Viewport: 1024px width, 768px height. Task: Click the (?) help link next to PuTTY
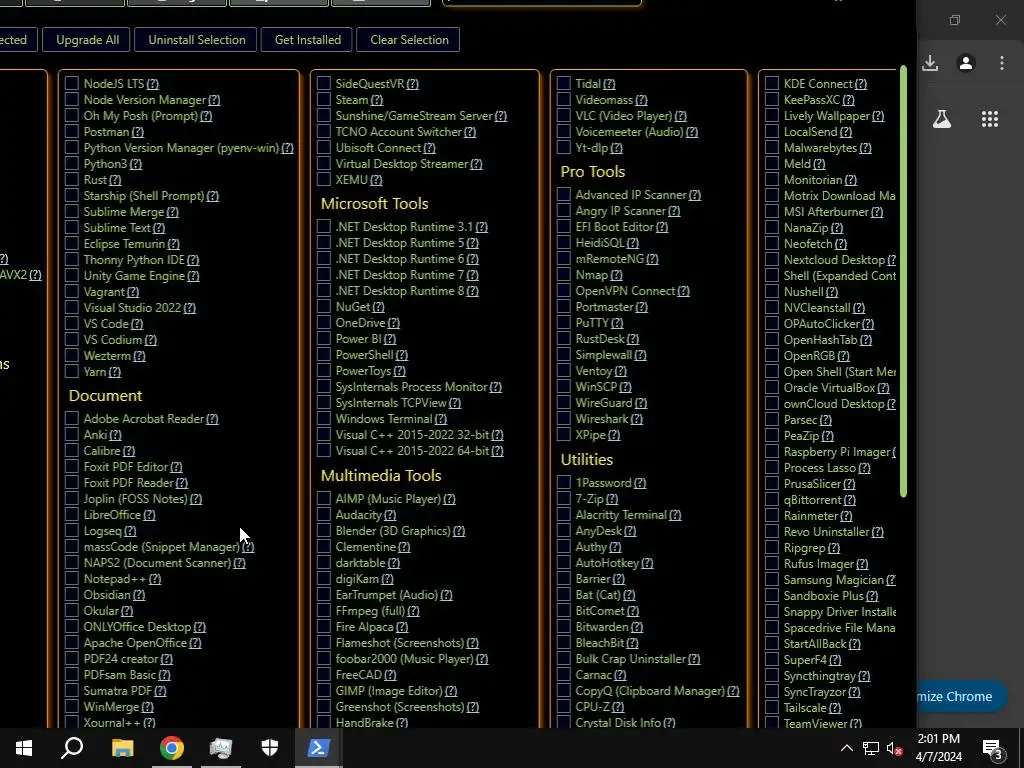[x=617, y=323]
